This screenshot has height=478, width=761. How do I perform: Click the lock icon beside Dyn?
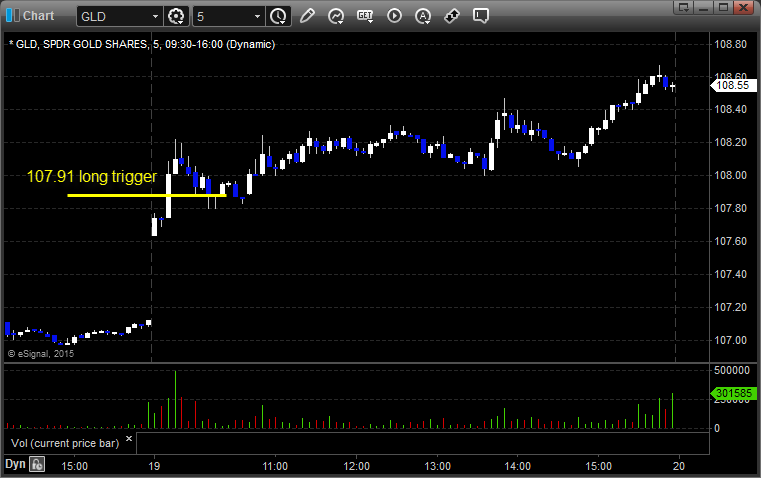(x=37, y=464)
